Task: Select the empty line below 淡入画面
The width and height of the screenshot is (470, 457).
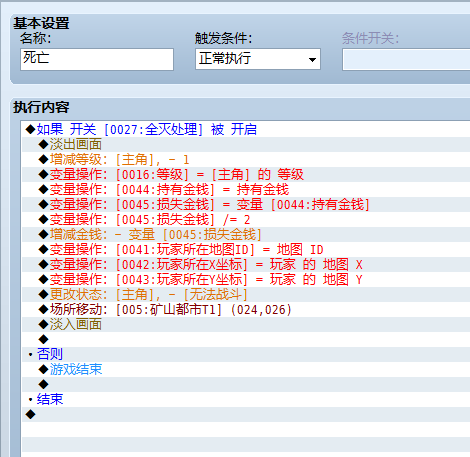Action: tap(246, 339)
